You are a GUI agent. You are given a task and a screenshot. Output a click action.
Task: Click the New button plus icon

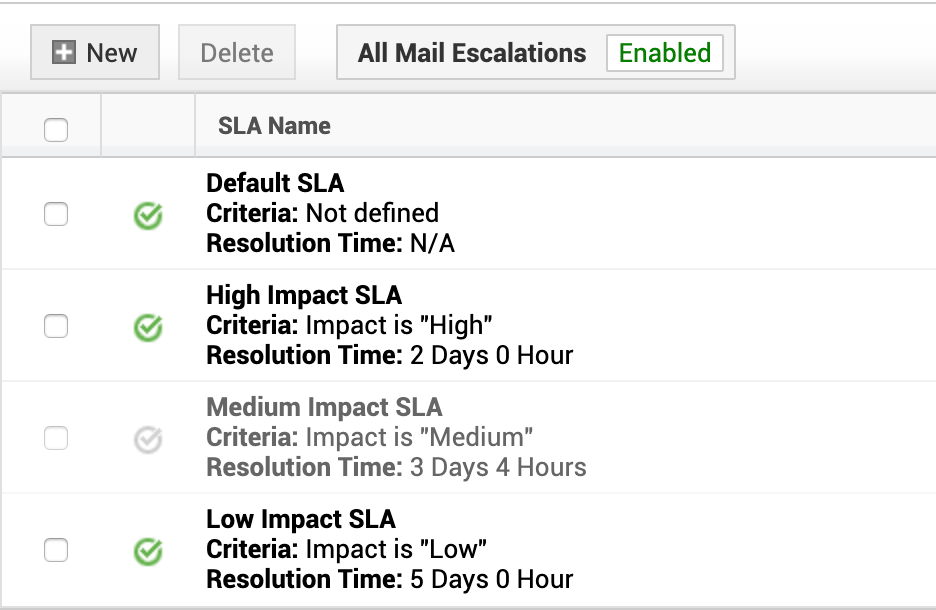click(x=64, y=53)
